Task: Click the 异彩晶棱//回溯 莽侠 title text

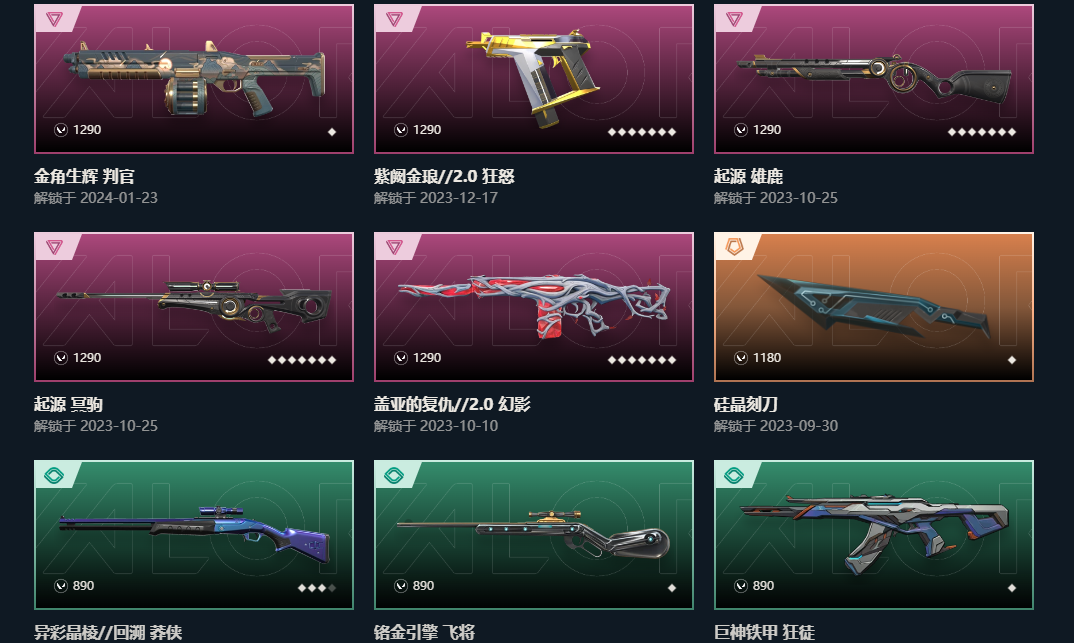Action: (108, 631)
